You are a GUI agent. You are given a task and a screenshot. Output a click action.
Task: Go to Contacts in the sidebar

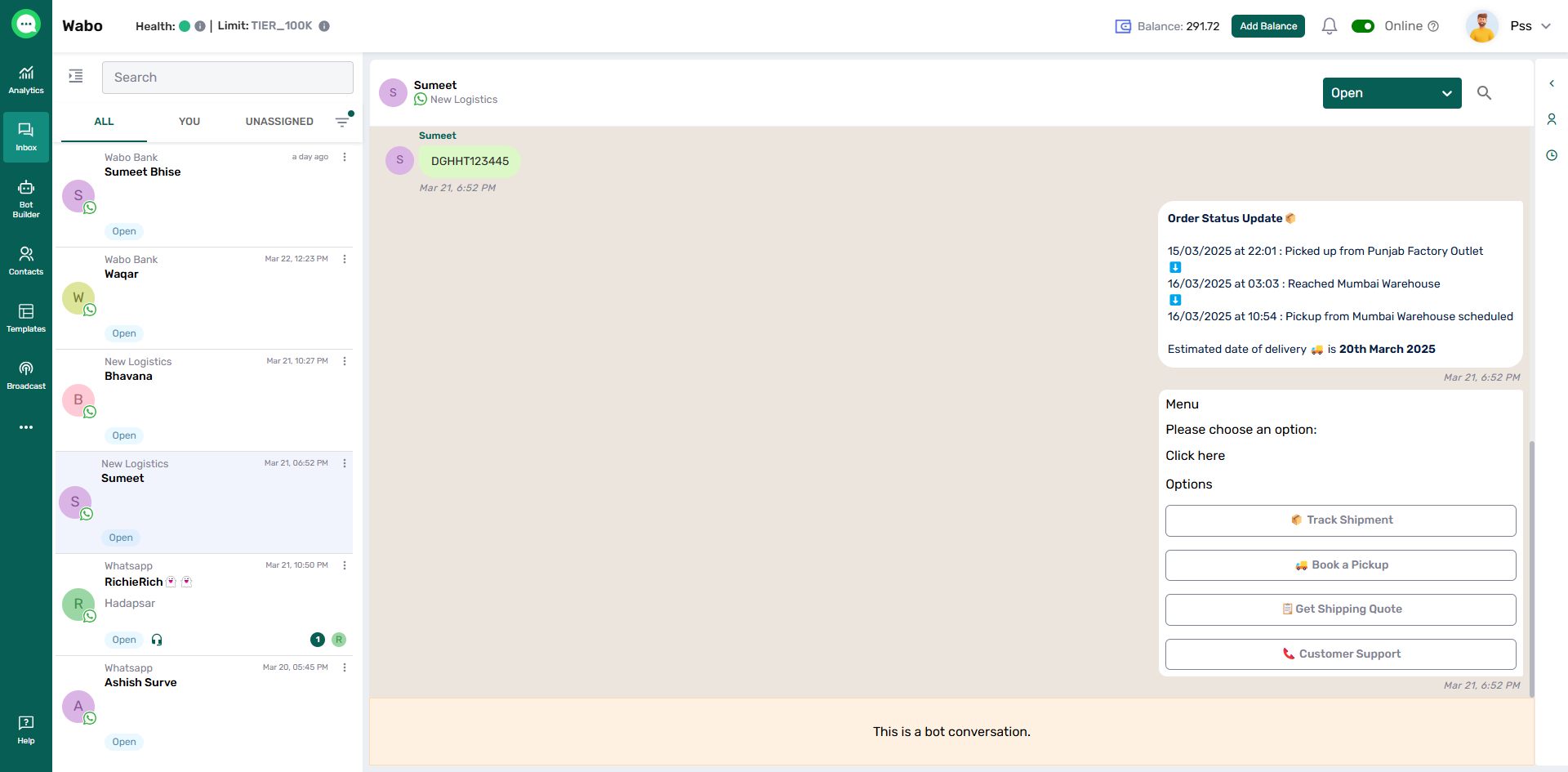pos(26,261)
